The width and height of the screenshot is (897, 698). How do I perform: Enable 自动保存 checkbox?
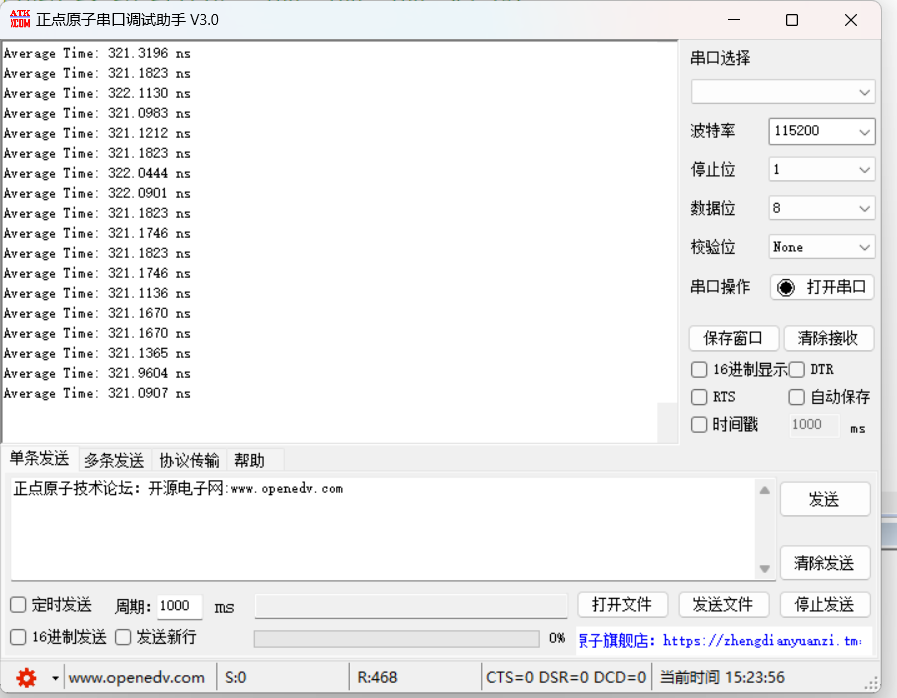point(796,397)
